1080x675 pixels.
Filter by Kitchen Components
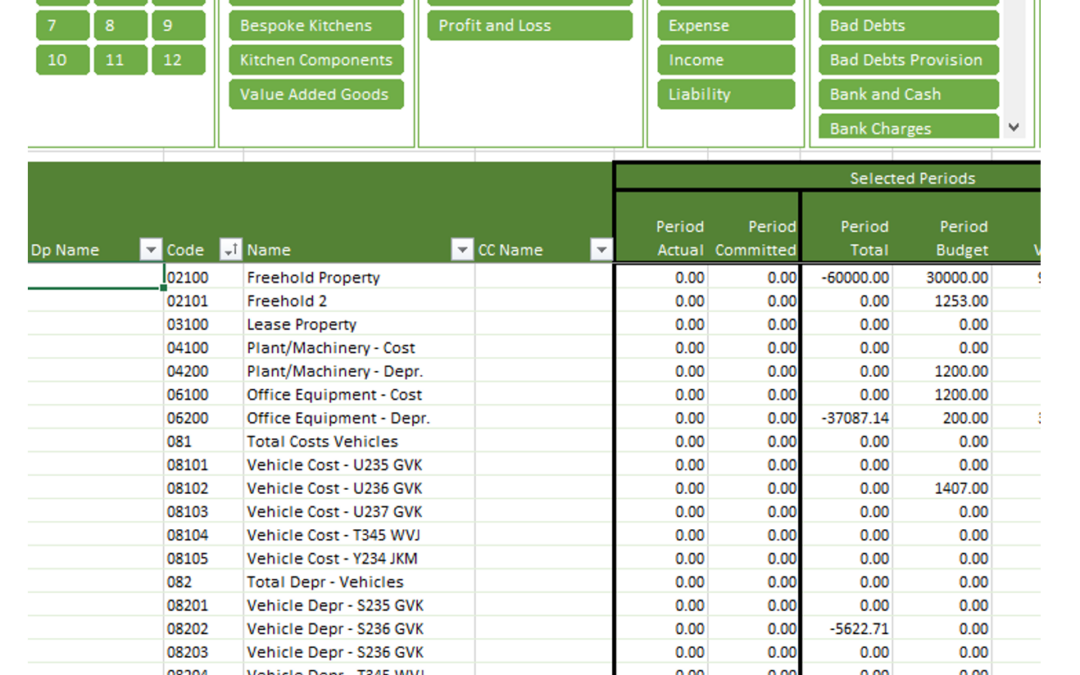[316, 60]
